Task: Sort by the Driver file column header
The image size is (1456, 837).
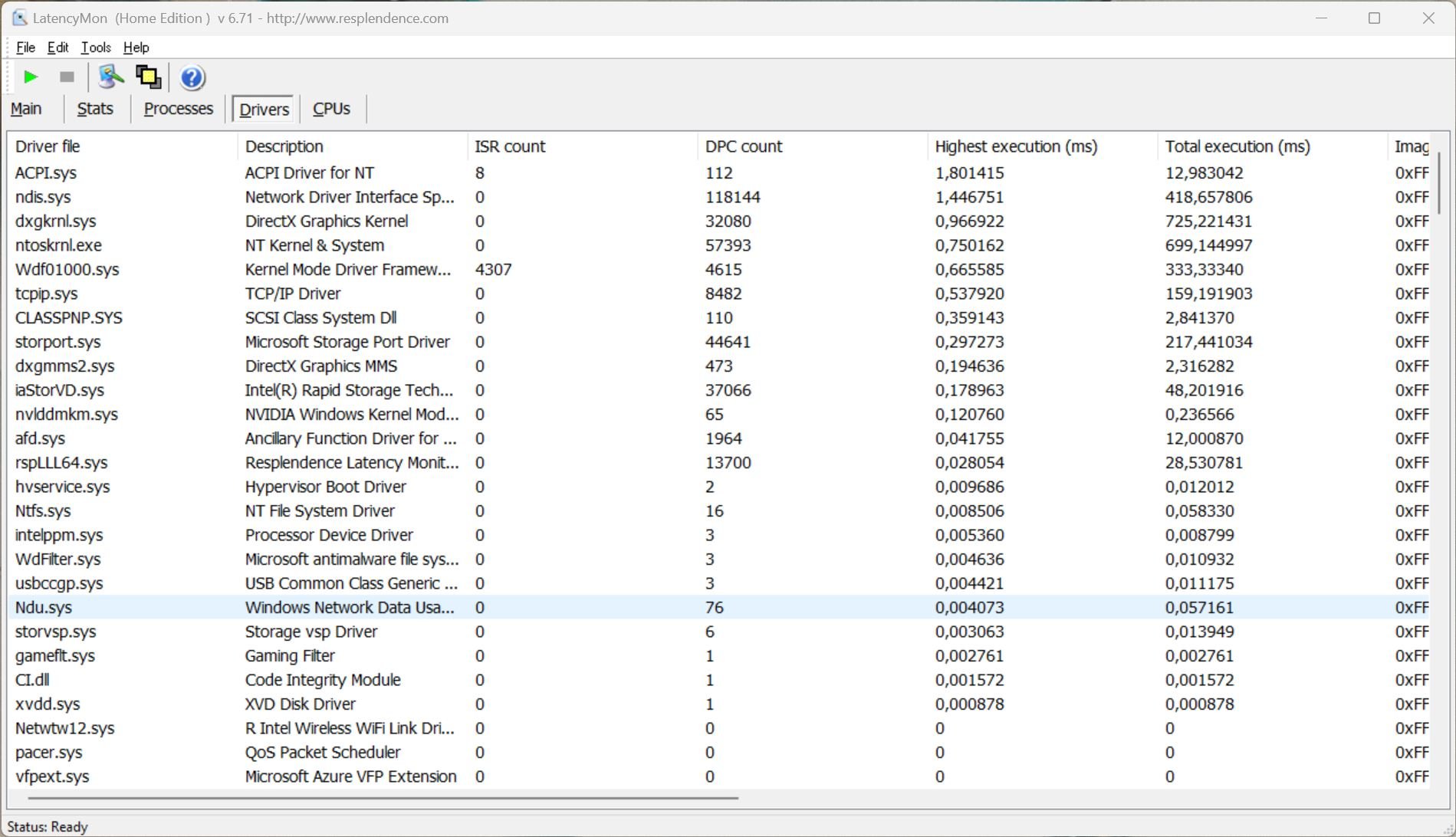Action: 123,146
